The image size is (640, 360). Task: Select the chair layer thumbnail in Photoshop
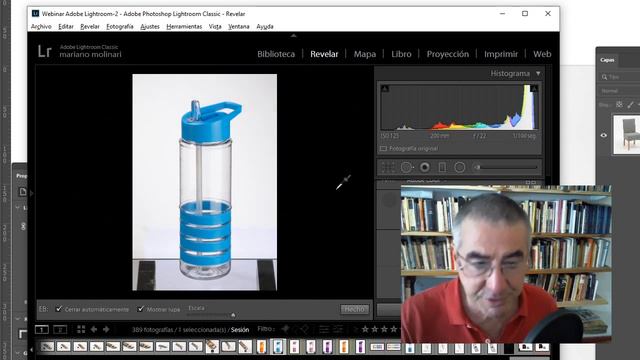(627, 134)
